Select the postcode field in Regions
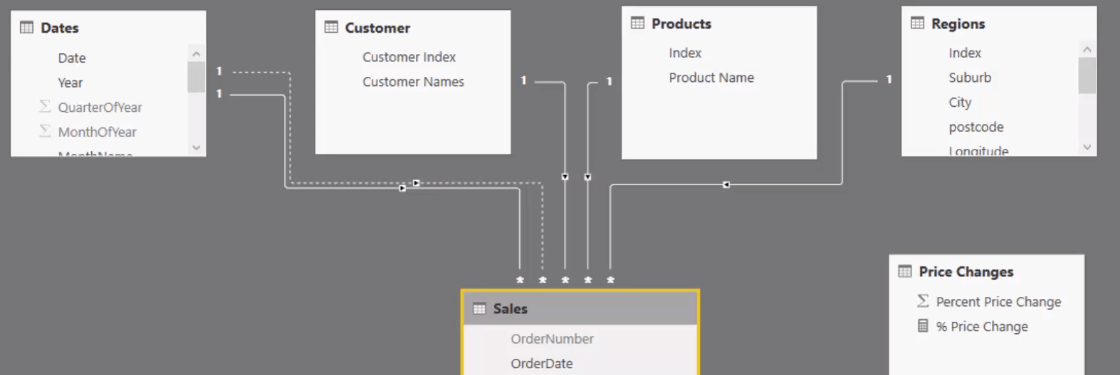This screenshot has height=375, width=1120. point(976,126)
